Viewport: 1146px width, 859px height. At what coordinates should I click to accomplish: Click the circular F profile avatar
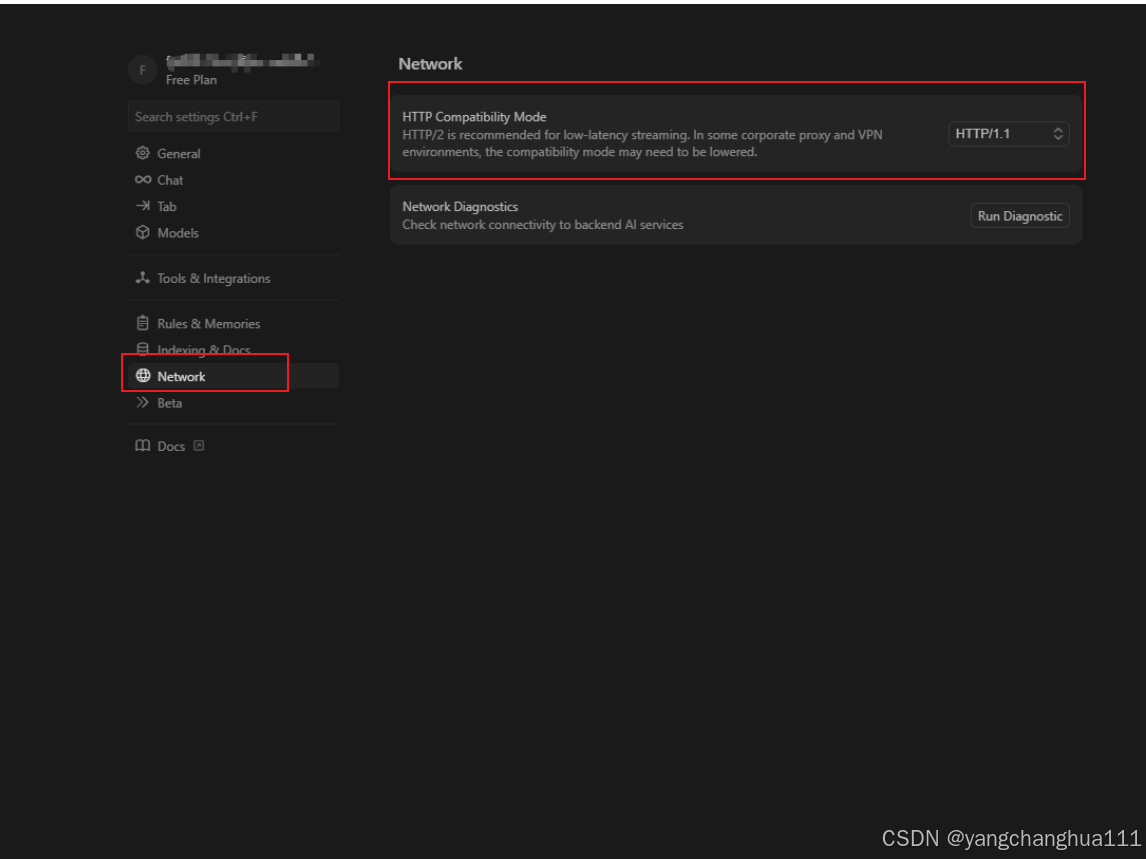pyautogui.click(x=141, y=69)
